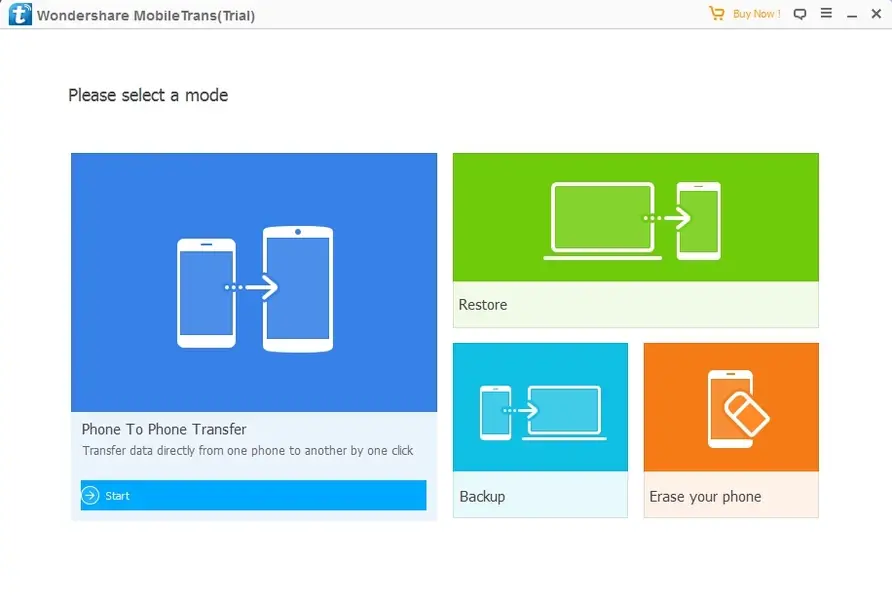
Task: Minimize the MobileTrans window
Action: pyautogui.click(x=851, y=14)
